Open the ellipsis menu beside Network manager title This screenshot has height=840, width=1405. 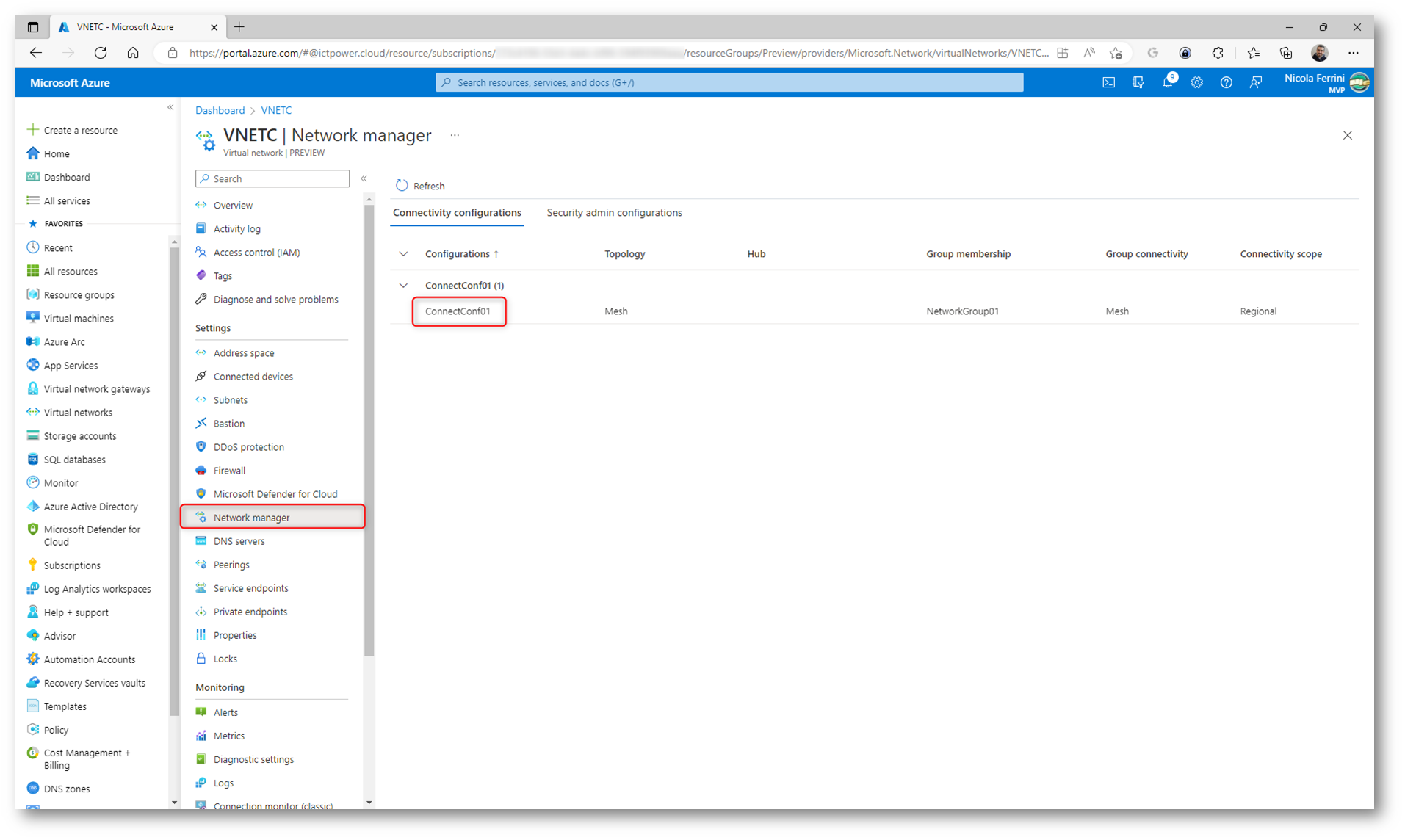(455, 135)
